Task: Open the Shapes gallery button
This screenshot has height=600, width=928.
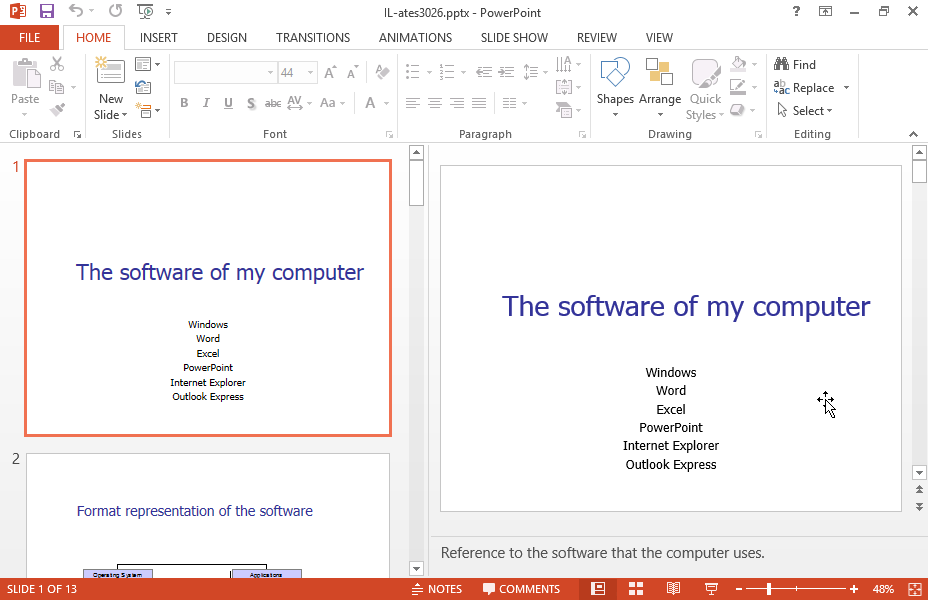Action: tap(615, 88)
